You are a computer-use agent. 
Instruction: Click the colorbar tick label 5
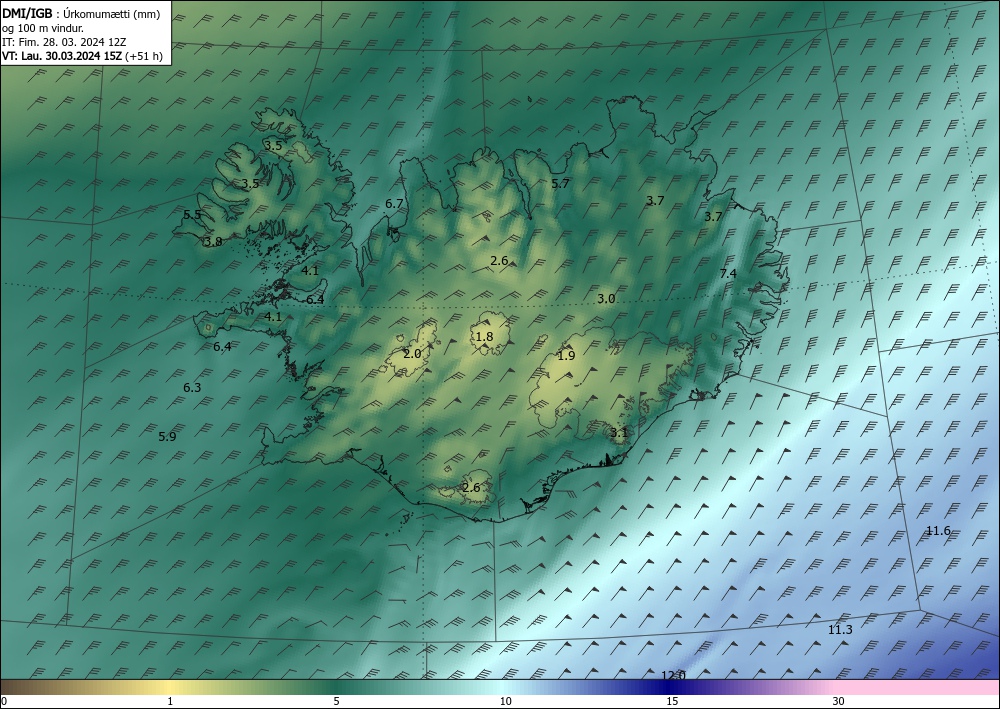point(336,701)
